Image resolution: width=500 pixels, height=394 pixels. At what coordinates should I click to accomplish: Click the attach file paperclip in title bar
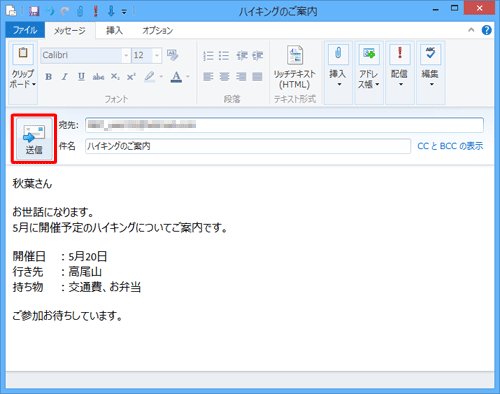pos(80,11)
